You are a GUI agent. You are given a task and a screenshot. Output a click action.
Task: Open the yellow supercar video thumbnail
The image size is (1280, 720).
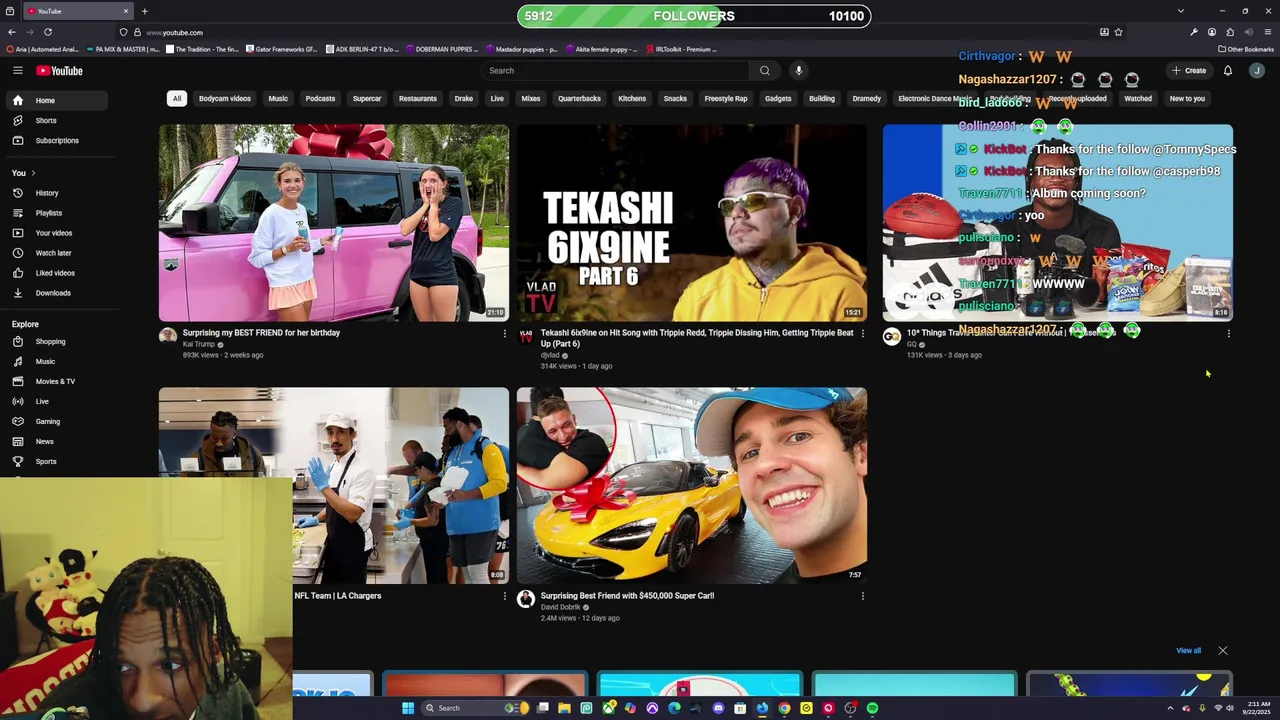coord(692,485)
